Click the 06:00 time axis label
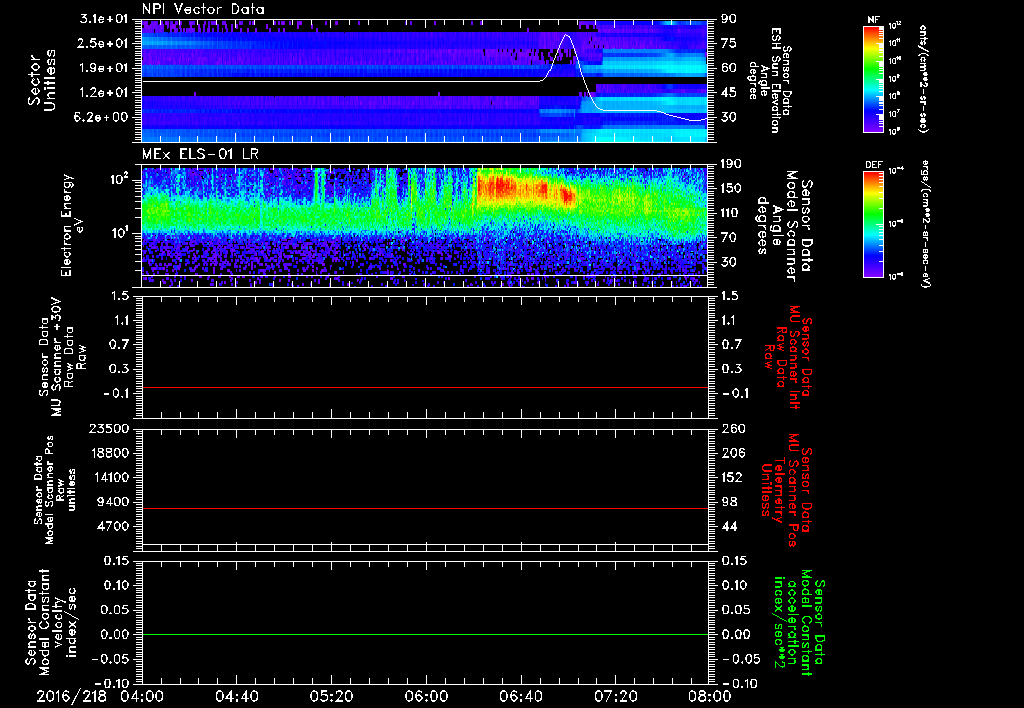Viewport: 1024px width, 708px height. point(425,696)
